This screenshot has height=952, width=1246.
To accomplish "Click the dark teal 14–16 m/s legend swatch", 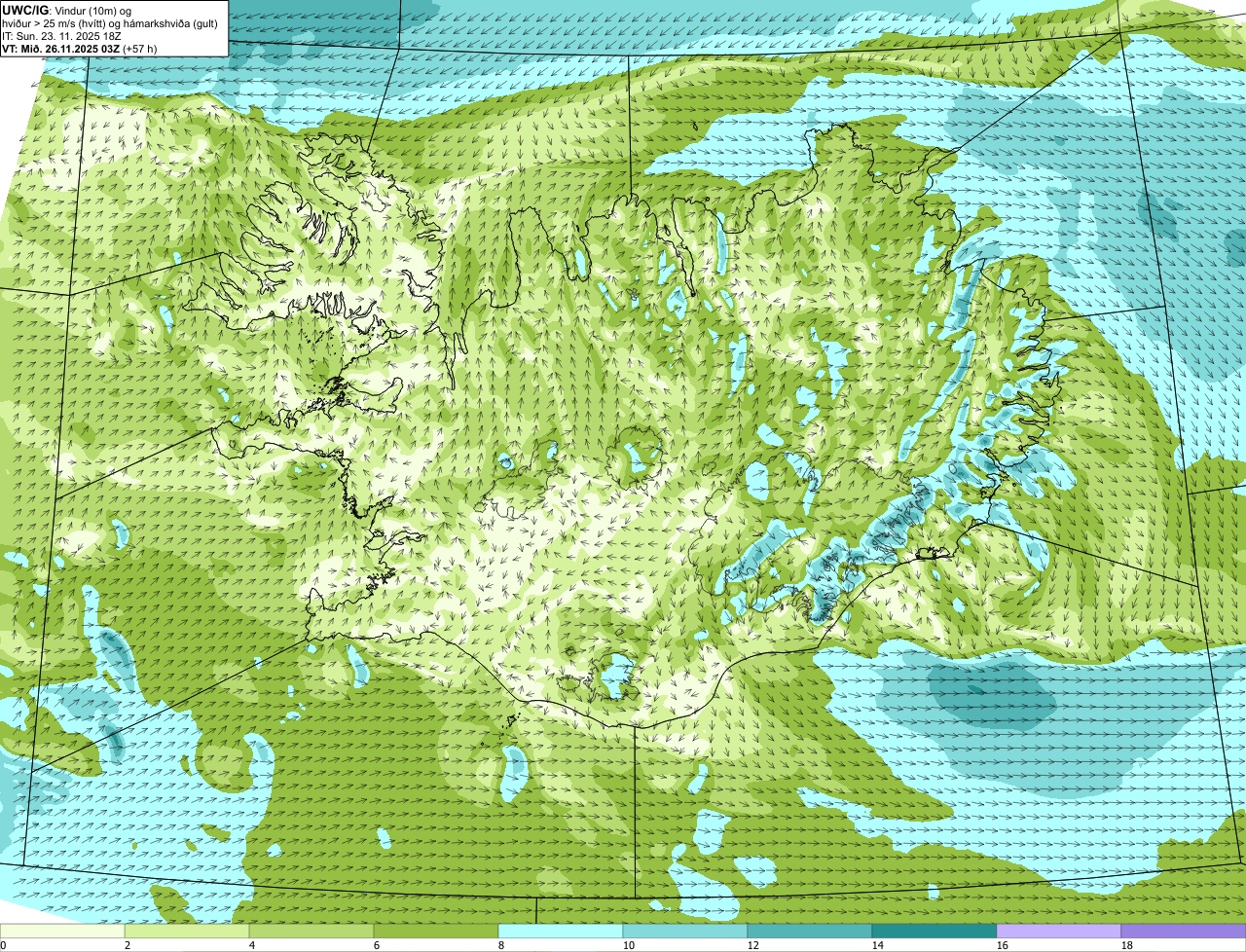I will [934, 932].
